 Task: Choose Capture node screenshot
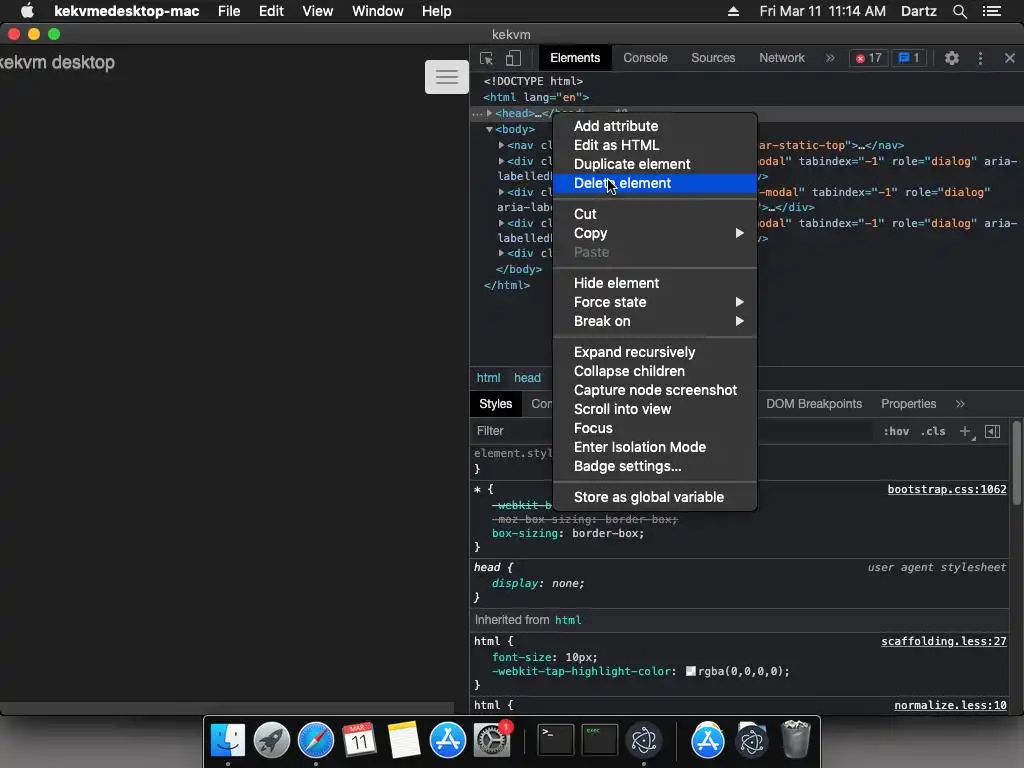pyautogui.click(x=655, y=390)
